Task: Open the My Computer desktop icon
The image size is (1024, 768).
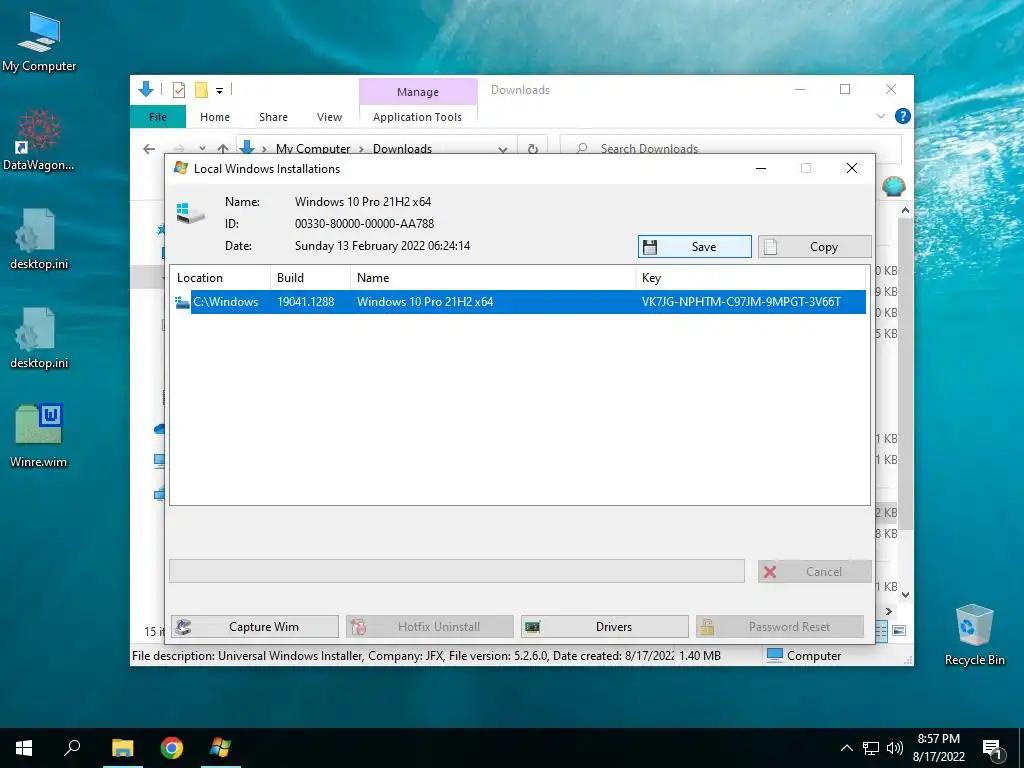Action: 39,42
